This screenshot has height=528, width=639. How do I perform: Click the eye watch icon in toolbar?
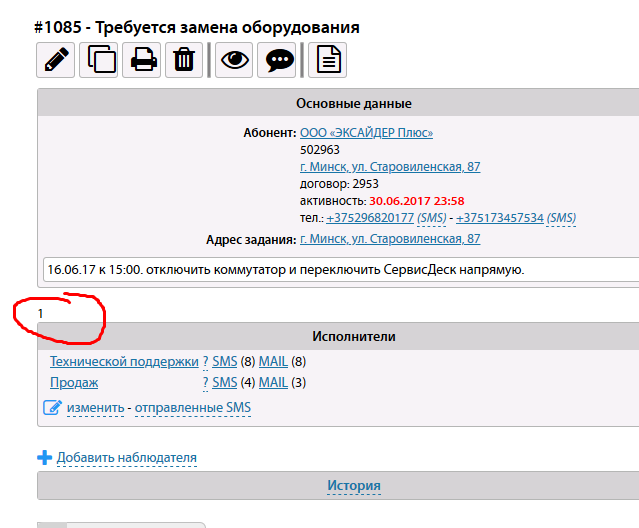[234, 60]
